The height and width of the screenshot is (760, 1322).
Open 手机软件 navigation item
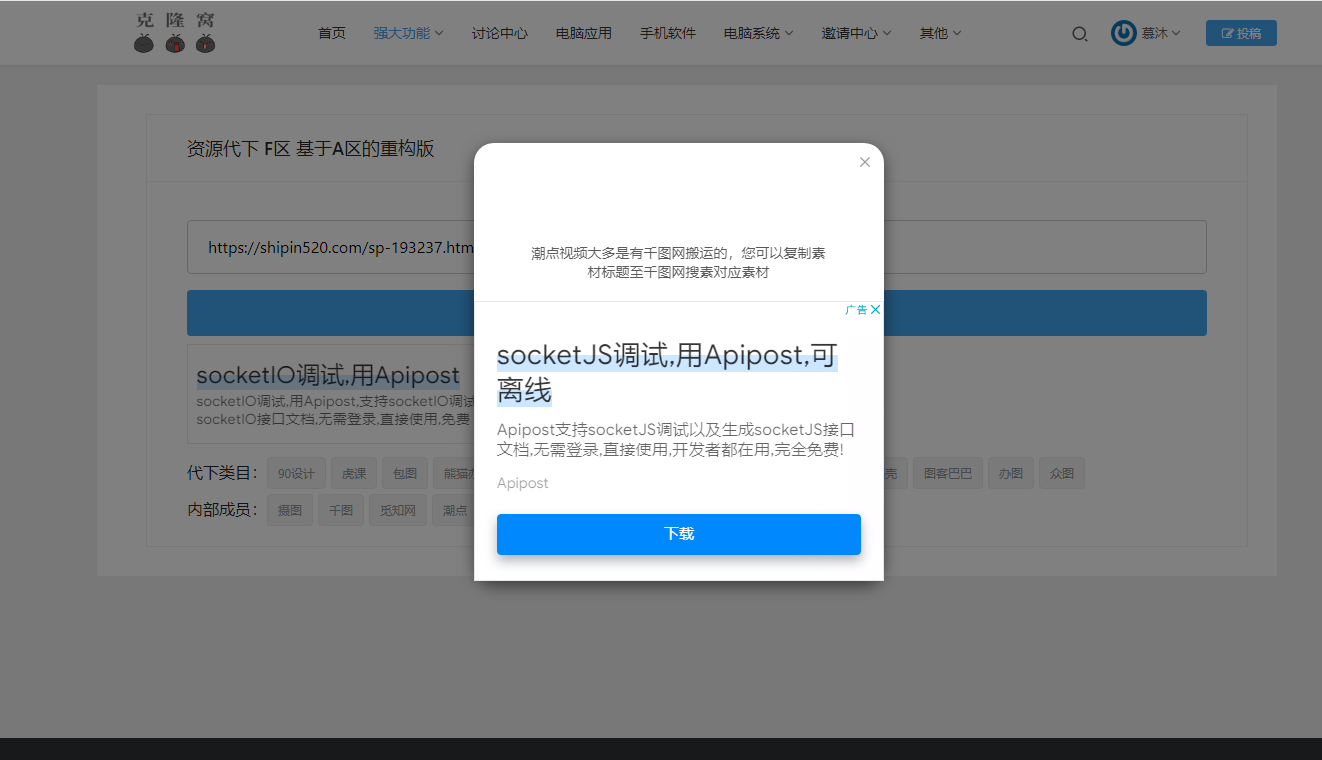pos(668,33)
